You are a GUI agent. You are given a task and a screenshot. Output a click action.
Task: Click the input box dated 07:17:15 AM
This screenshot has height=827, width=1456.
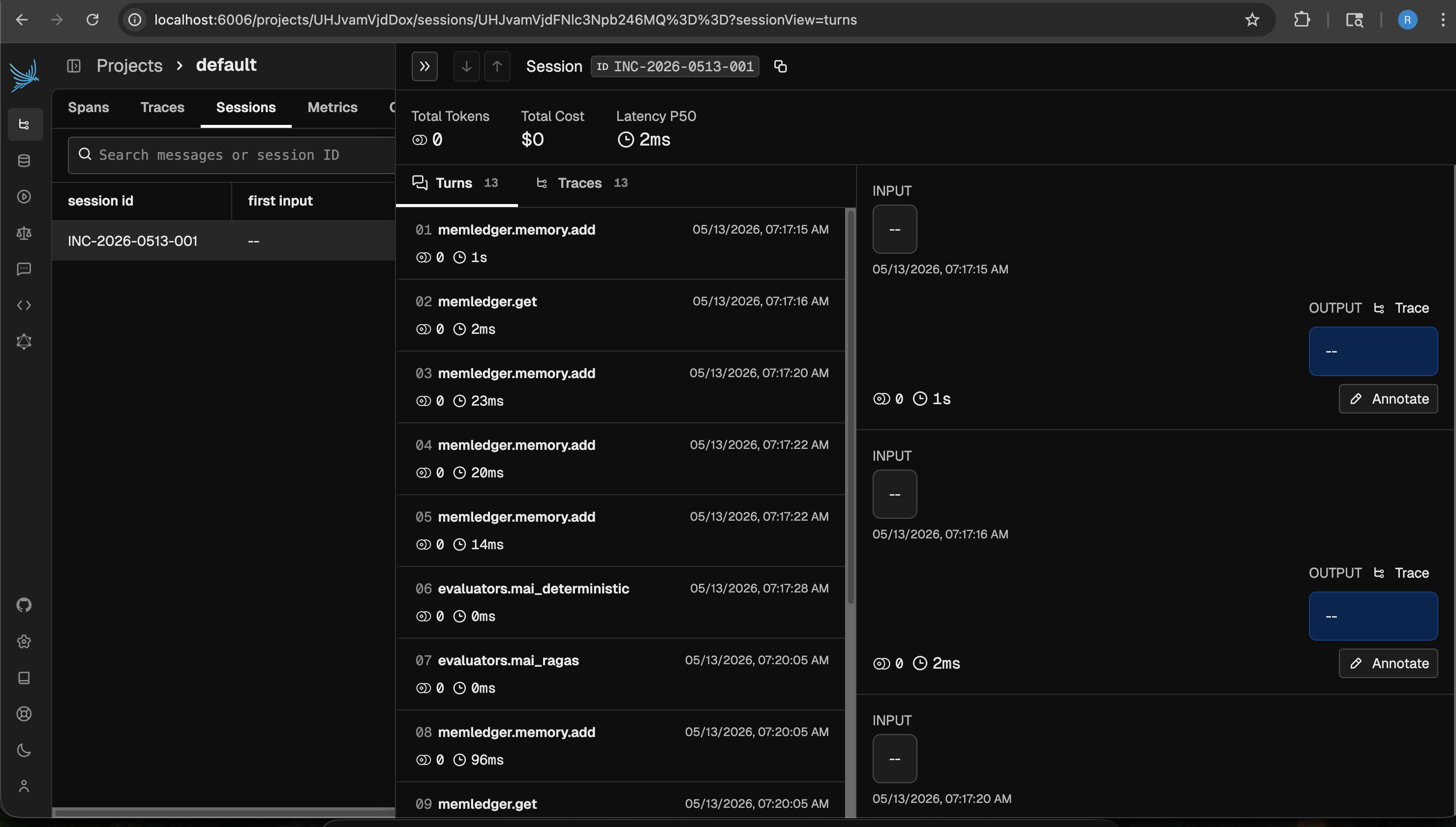(895, 229)
